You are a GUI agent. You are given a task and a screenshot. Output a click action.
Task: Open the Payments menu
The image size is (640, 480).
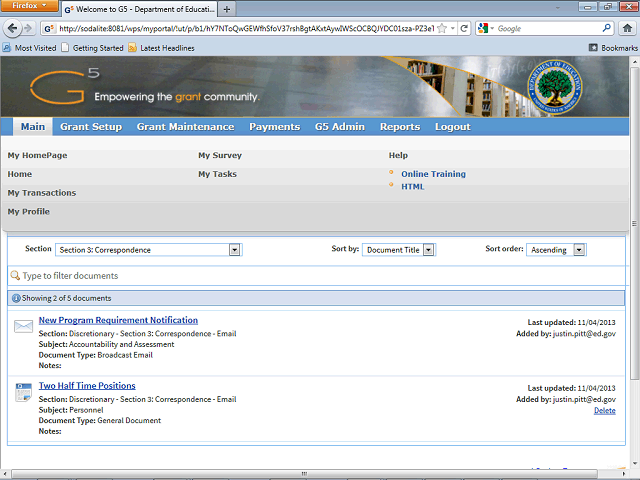(x=275, y=127)
